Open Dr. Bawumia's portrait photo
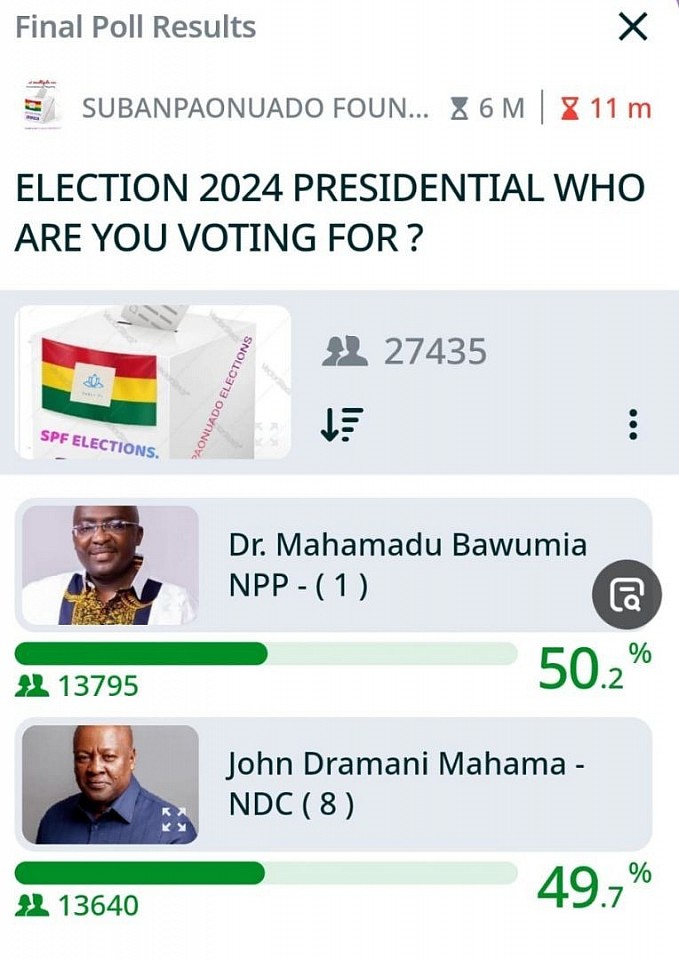This screenshot has height=960, width=679. click(x=110, y=564)
